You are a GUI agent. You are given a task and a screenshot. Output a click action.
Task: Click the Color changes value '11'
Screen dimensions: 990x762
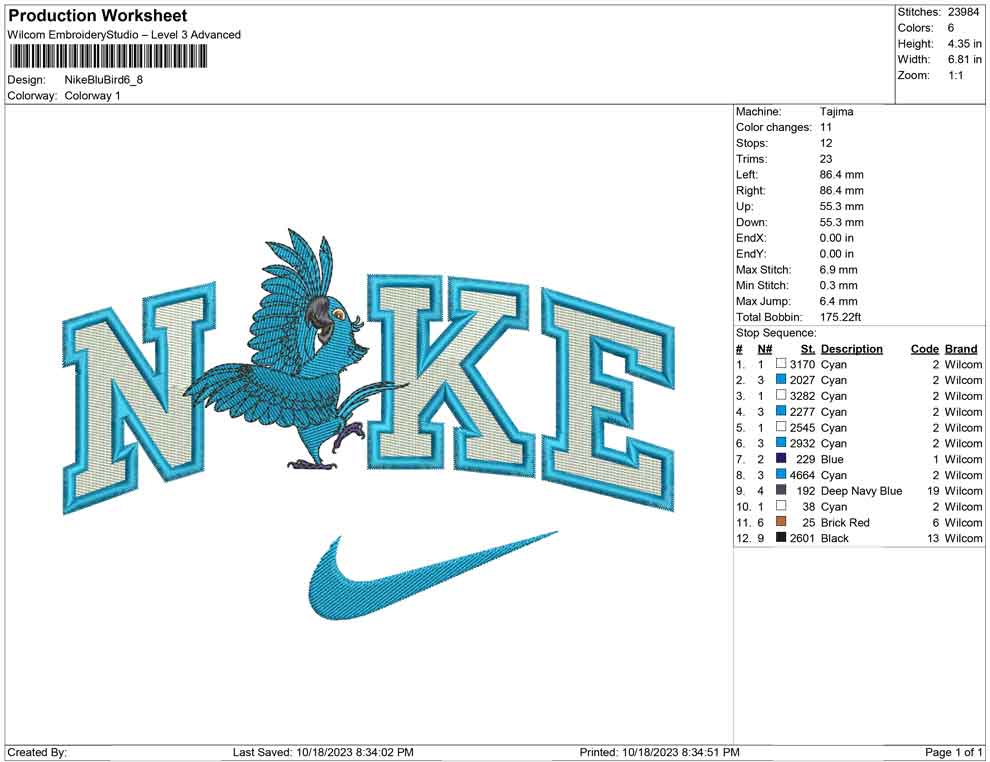[x=826, y=128]
